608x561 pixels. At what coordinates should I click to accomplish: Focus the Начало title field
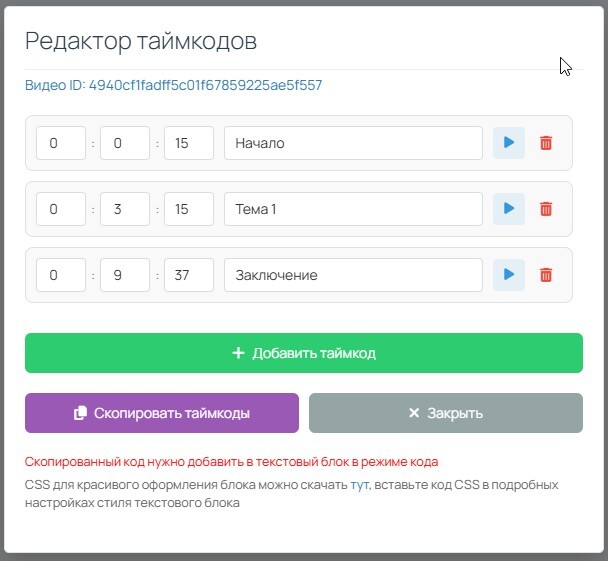coord(353,143)
